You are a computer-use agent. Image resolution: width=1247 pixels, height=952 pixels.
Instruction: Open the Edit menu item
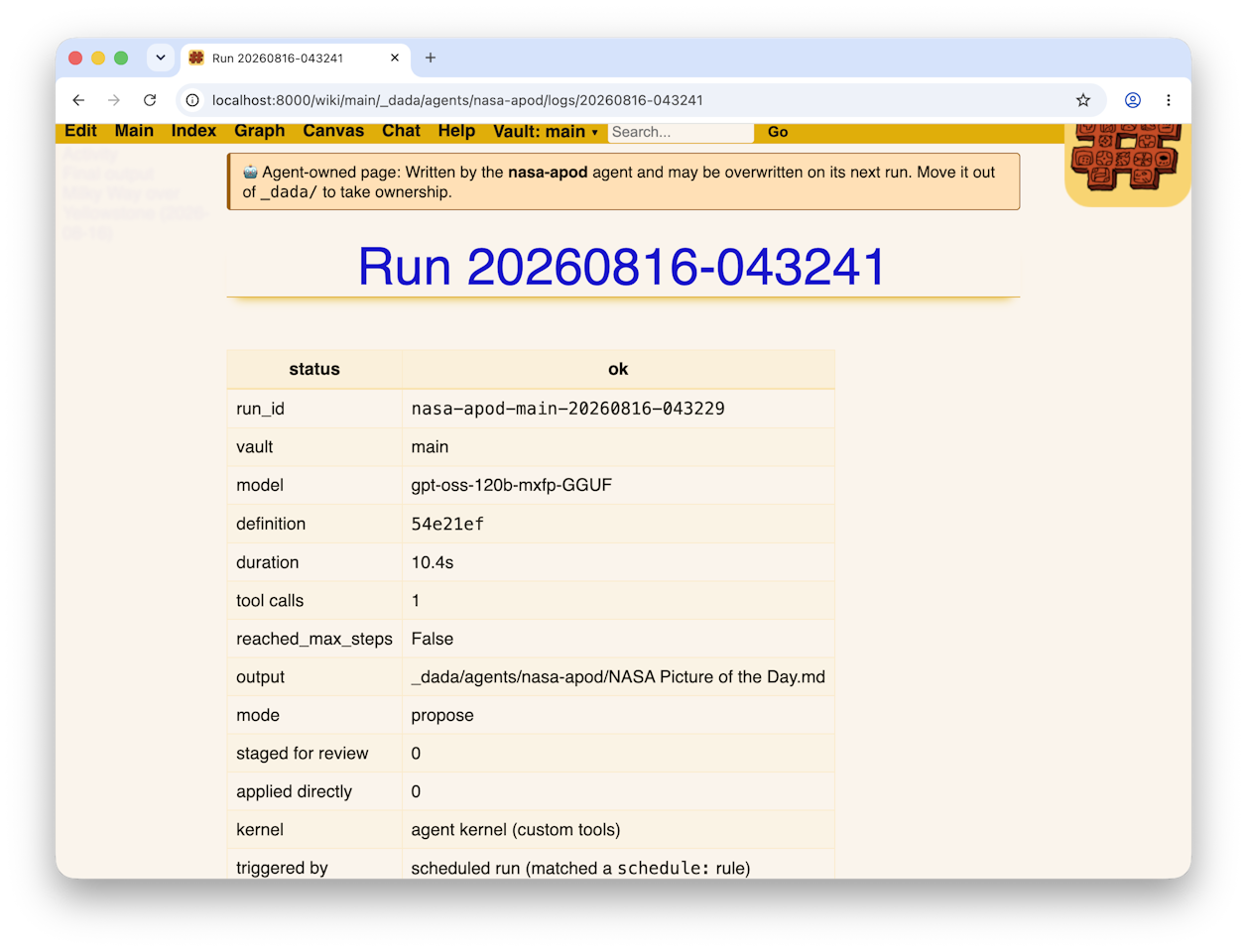(80, 131)
